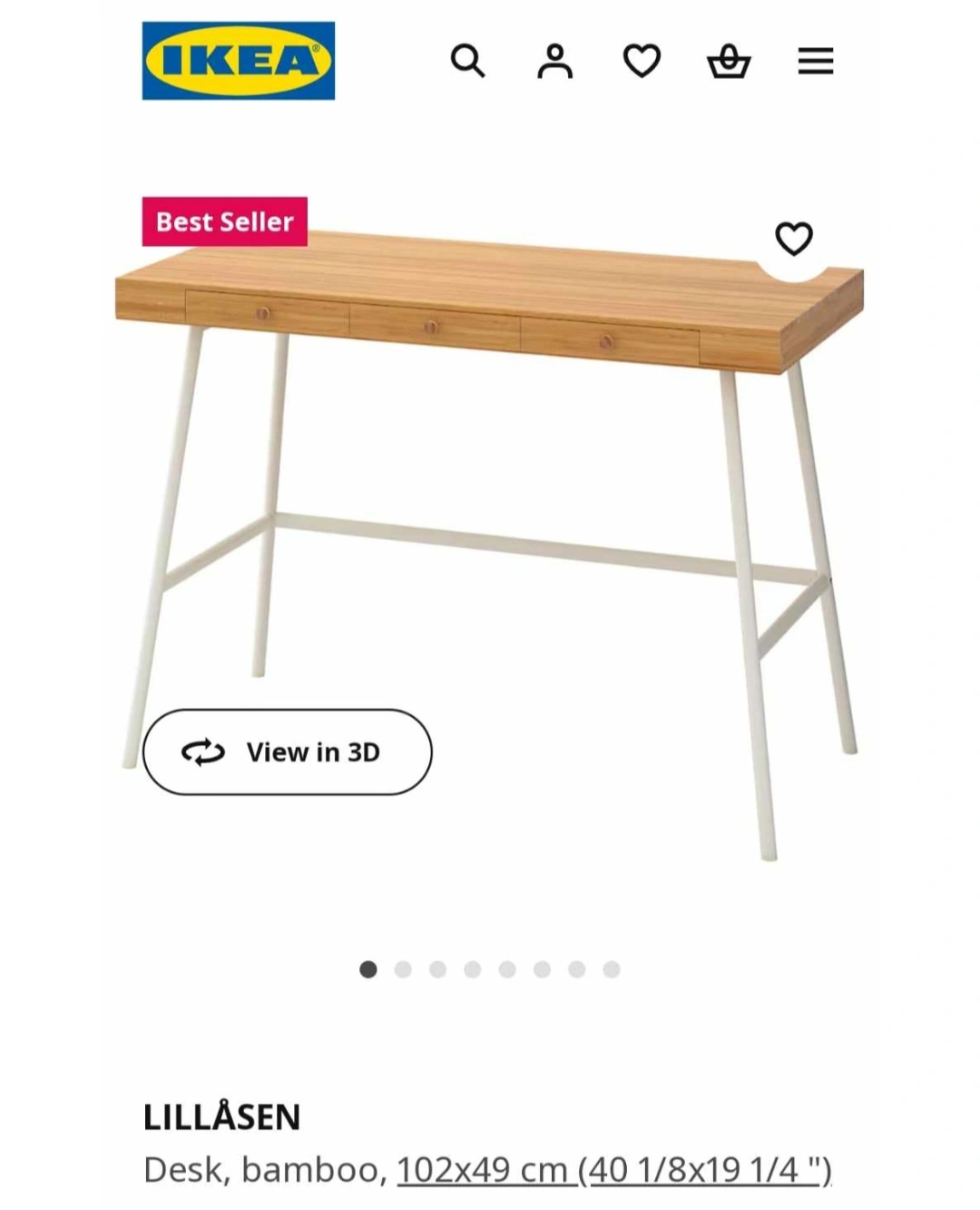The image size is (980, 1210).
Task: Select the sixth carousel dot
Action: click(542, 969)
